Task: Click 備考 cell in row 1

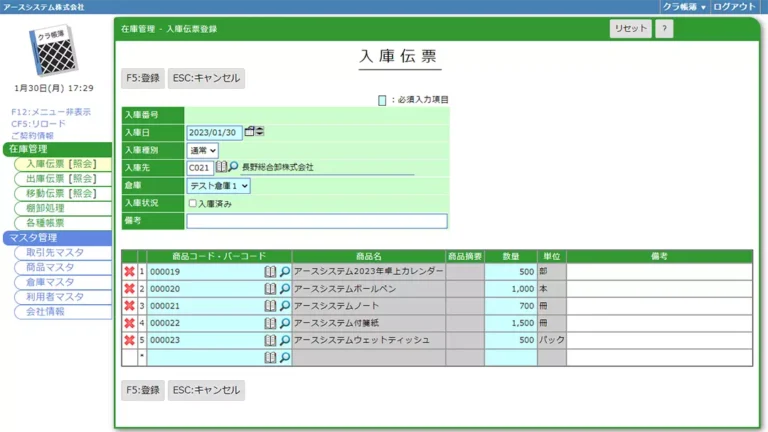Action: pos(659,271)
